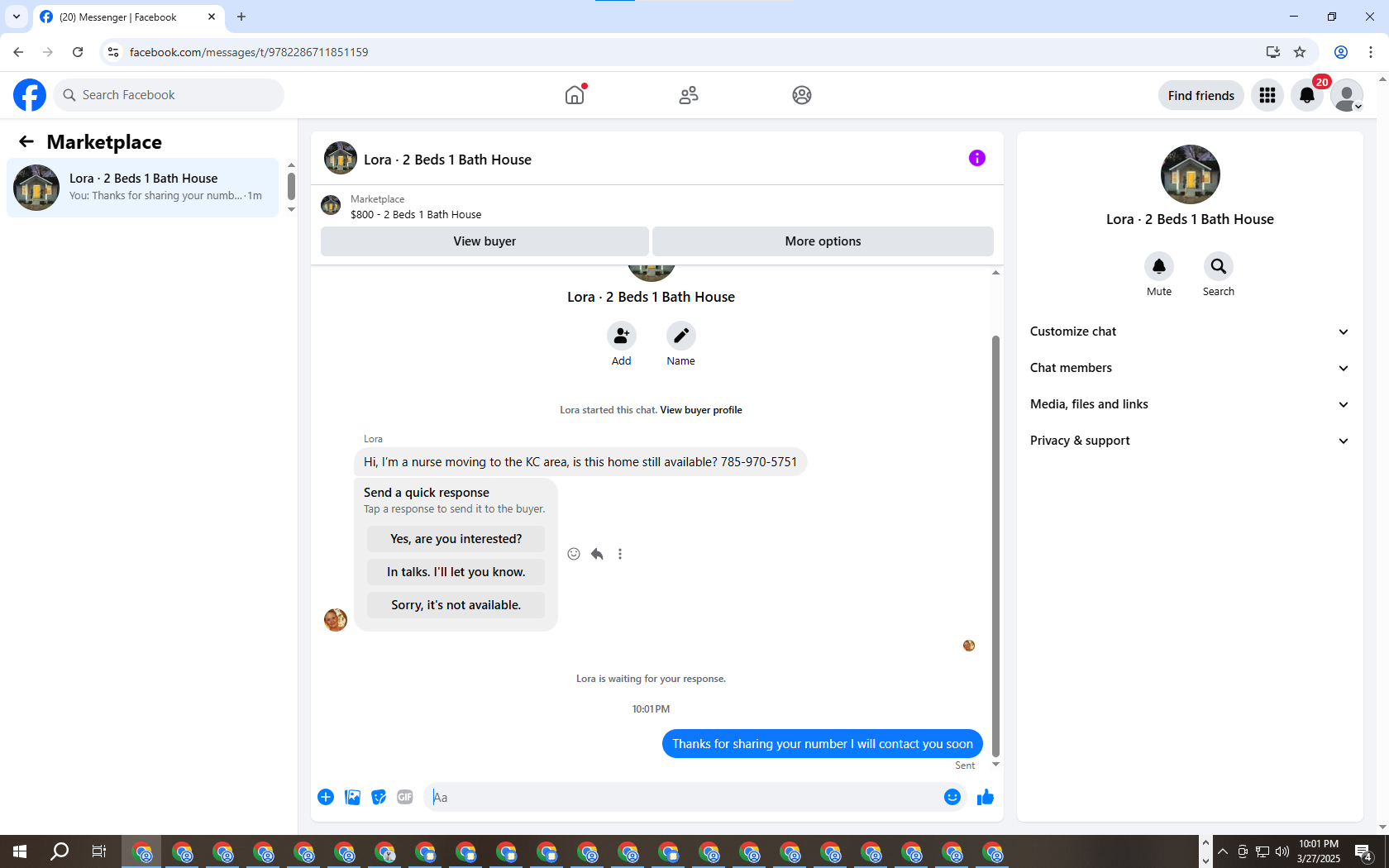
Task: Show hidden system tray icons
Action: pyautogui.click(x=1223, y=851)
